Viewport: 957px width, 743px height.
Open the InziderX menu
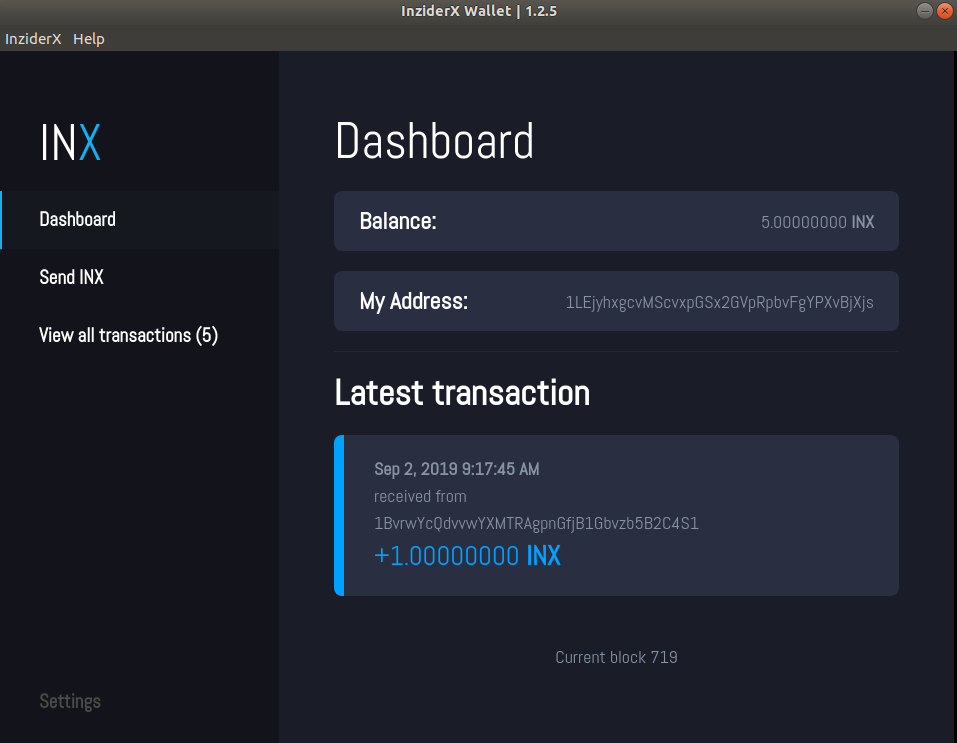click(33, 38)
